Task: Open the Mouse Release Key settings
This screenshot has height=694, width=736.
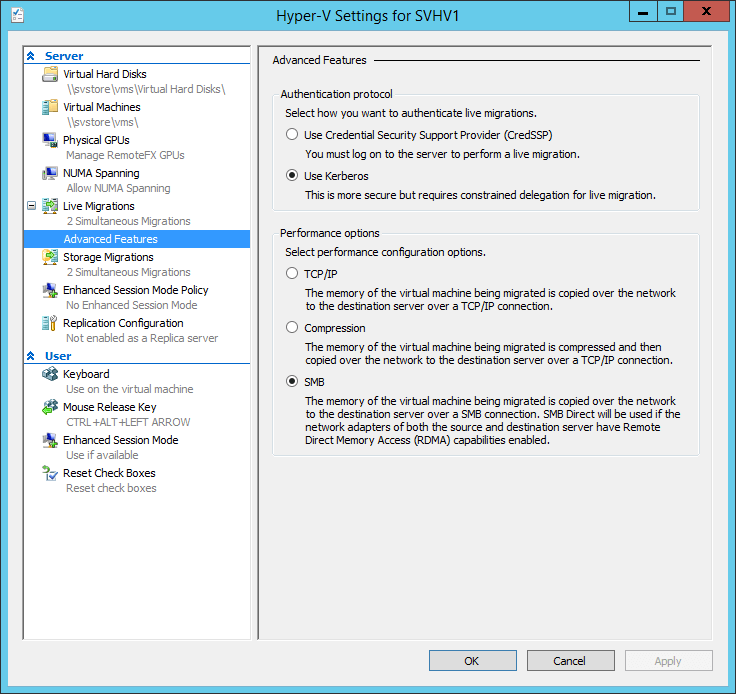Action: coord(110,407)
